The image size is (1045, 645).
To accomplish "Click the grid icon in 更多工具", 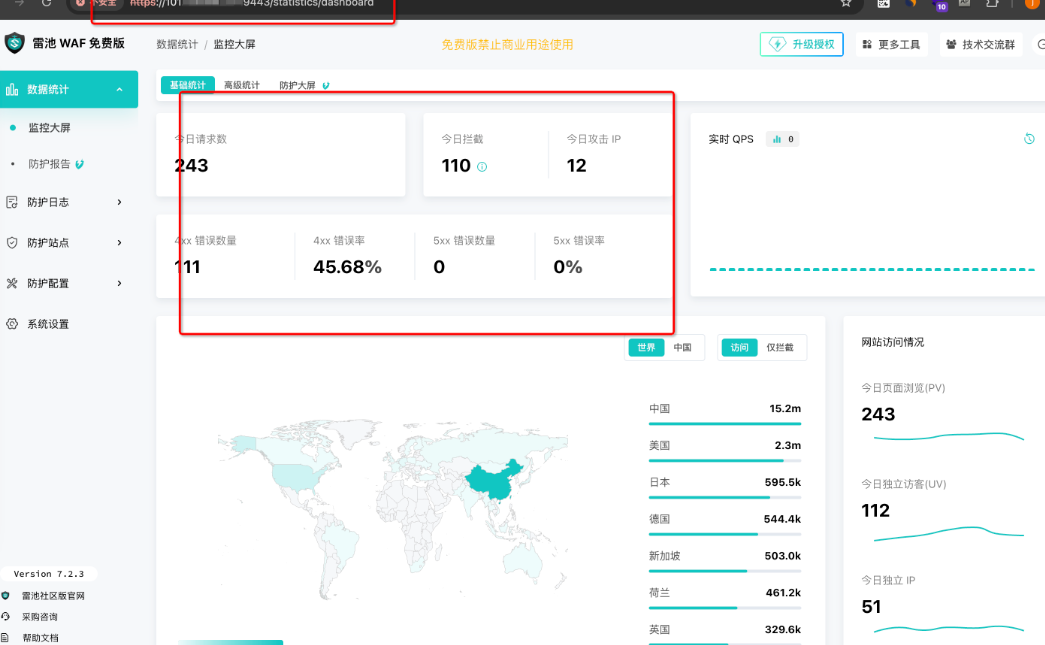I will 867,44.
